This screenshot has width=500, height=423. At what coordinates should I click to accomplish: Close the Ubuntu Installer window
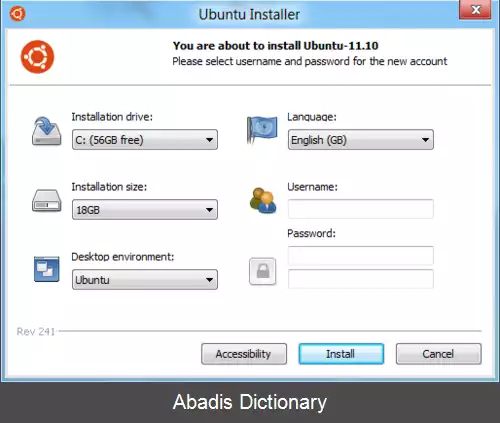coord(476,10)
